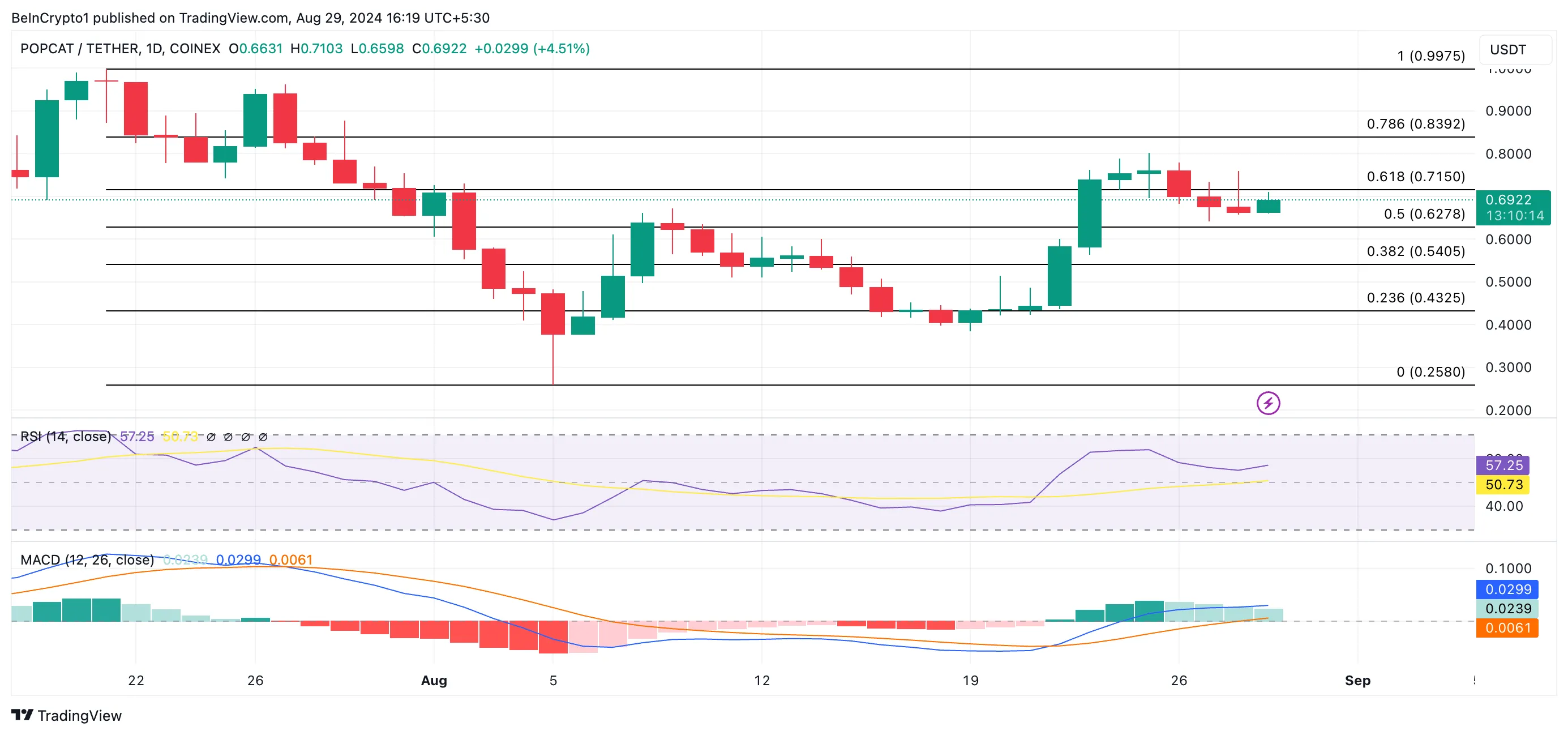Select the 0.618 (0.7150) Fibonacci level label
The image size is (1568, 735).
(1415, 177)
